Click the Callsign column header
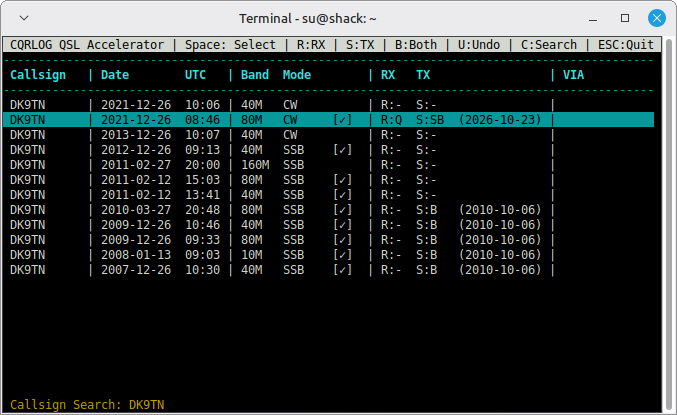The image size is (677, 415). click(x=38, y=75)
